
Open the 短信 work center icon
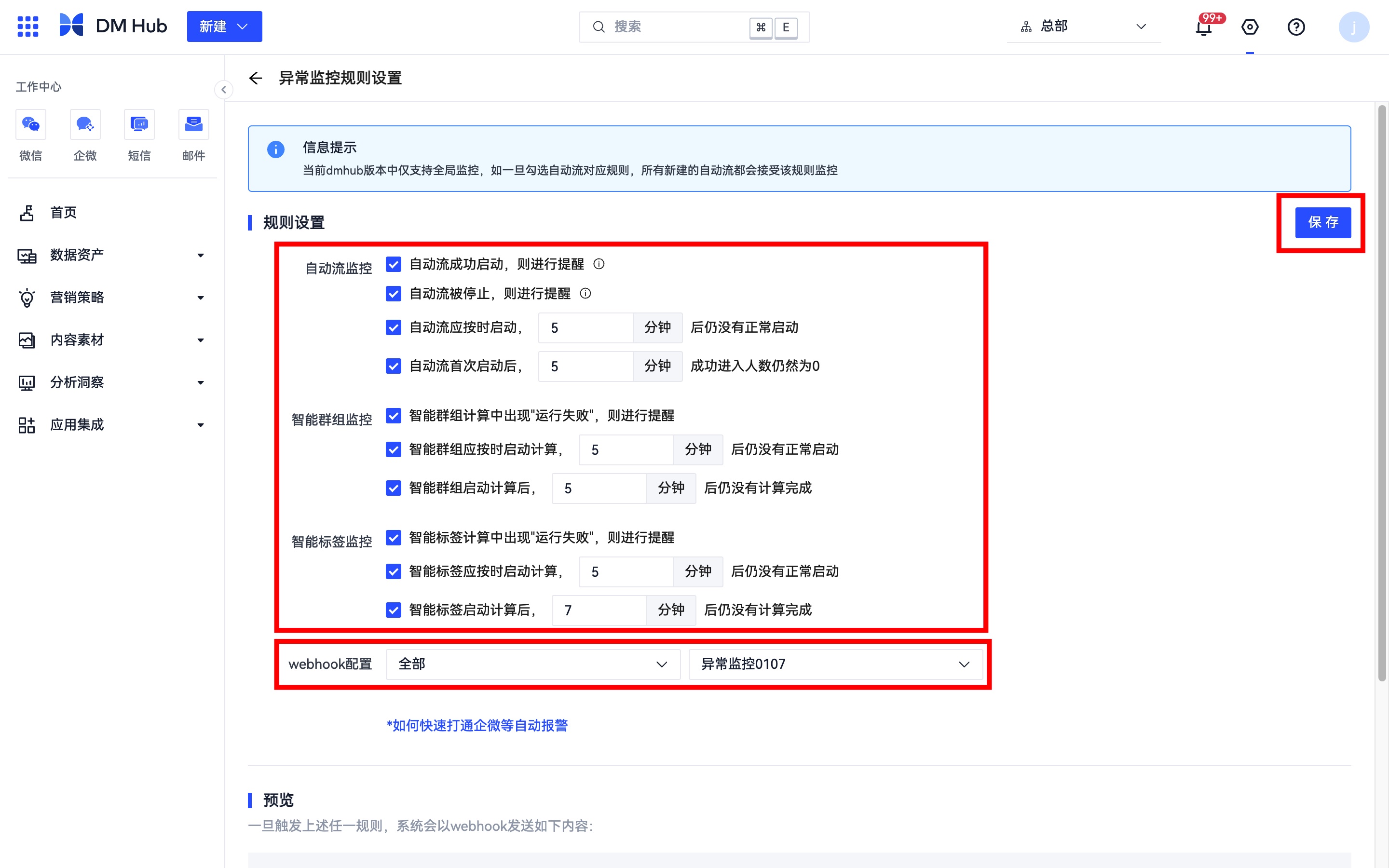click(x=139, y=124)
